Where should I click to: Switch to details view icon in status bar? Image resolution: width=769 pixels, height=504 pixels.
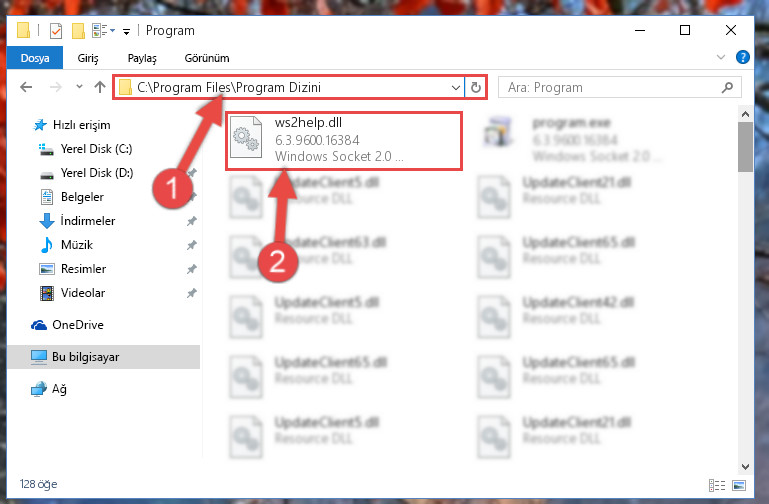[x=717, y=485]
